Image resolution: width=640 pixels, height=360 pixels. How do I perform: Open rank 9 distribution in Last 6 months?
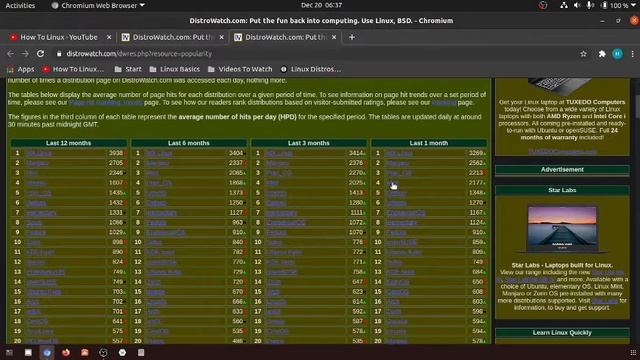click(x=166, y=233)
